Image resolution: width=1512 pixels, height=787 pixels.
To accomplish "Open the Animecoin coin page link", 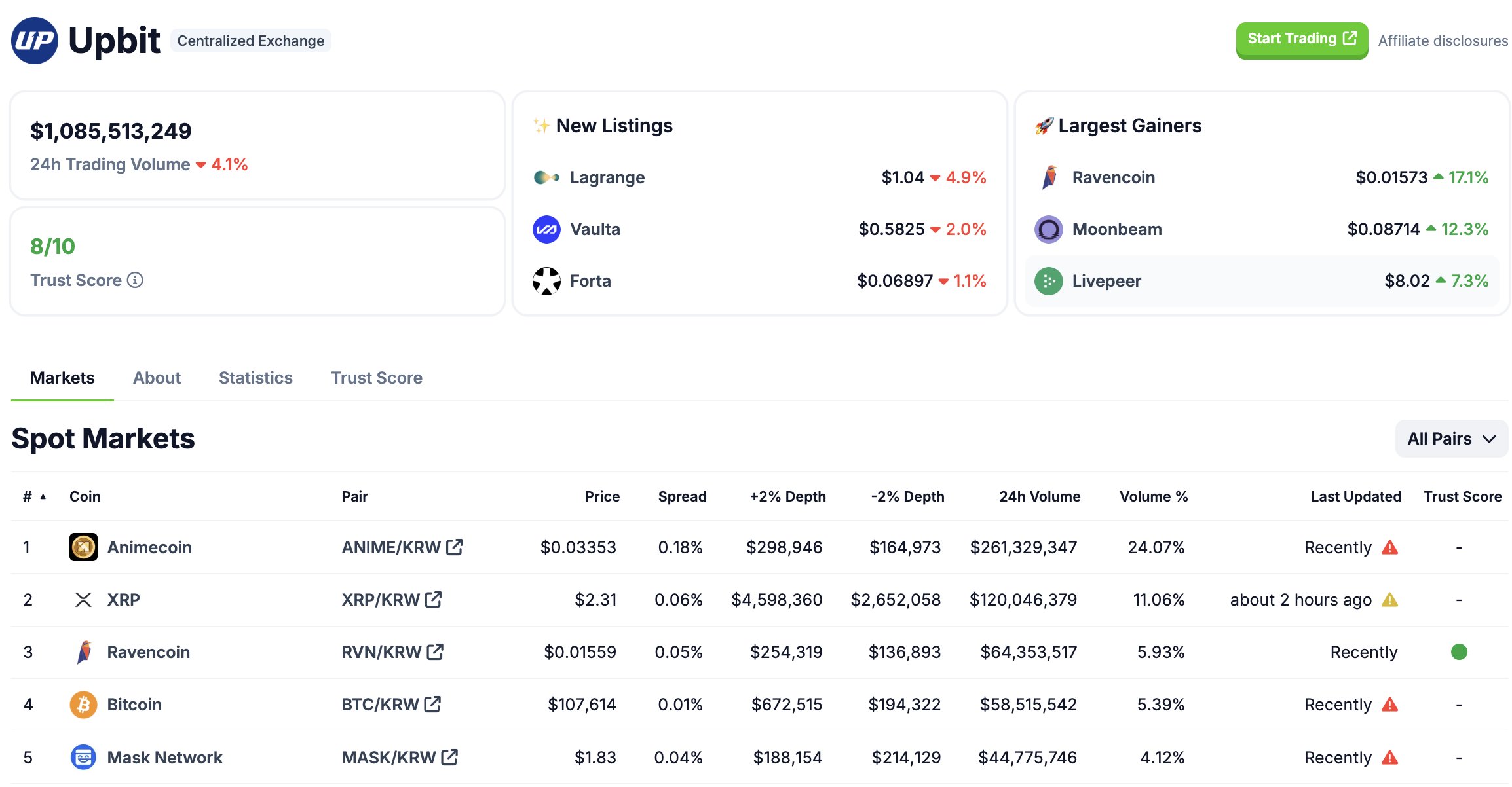I will (x=149, y=547).
